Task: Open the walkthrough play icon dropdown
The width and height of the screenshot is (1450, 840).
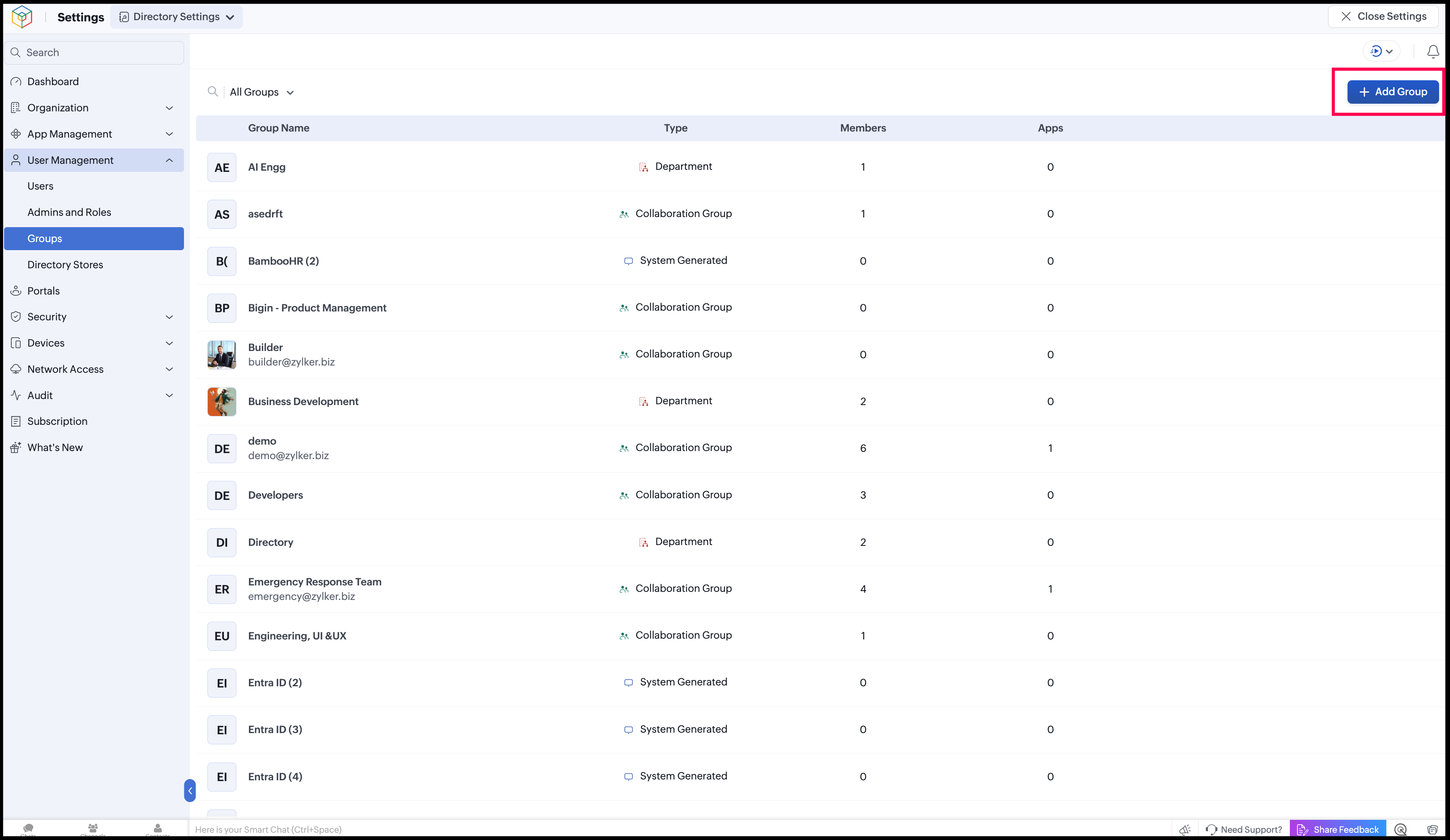Action: click(x=1381, y=51)
